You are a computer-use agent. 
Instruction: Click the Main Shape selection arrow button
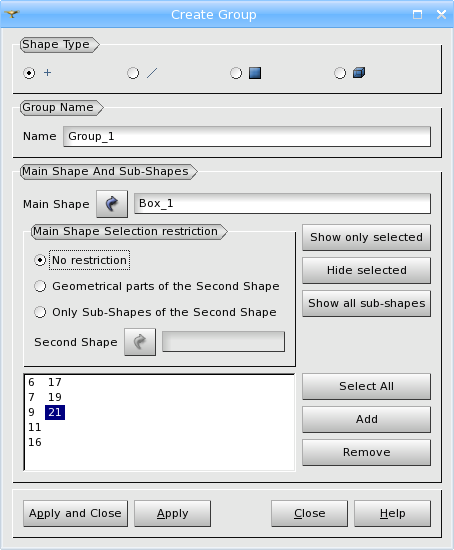coord(112,204)
